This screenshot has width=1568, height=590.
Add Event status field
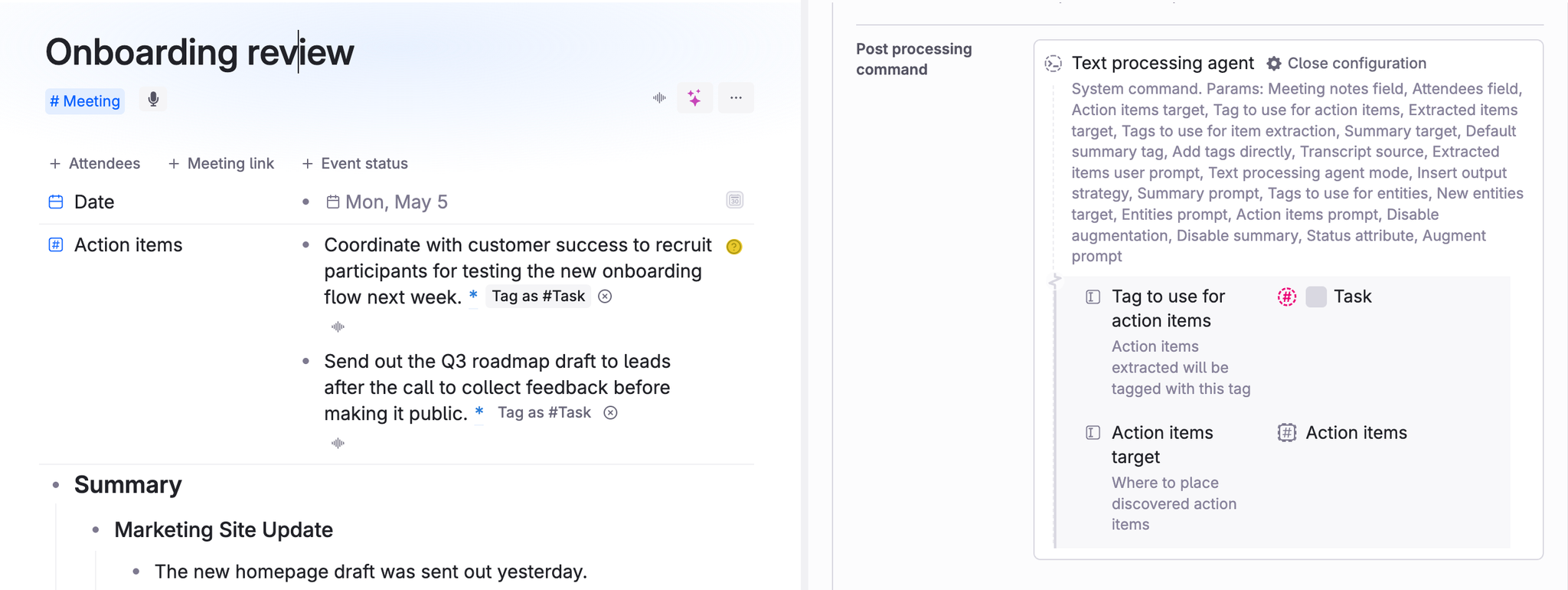click(x=355, y=163)
